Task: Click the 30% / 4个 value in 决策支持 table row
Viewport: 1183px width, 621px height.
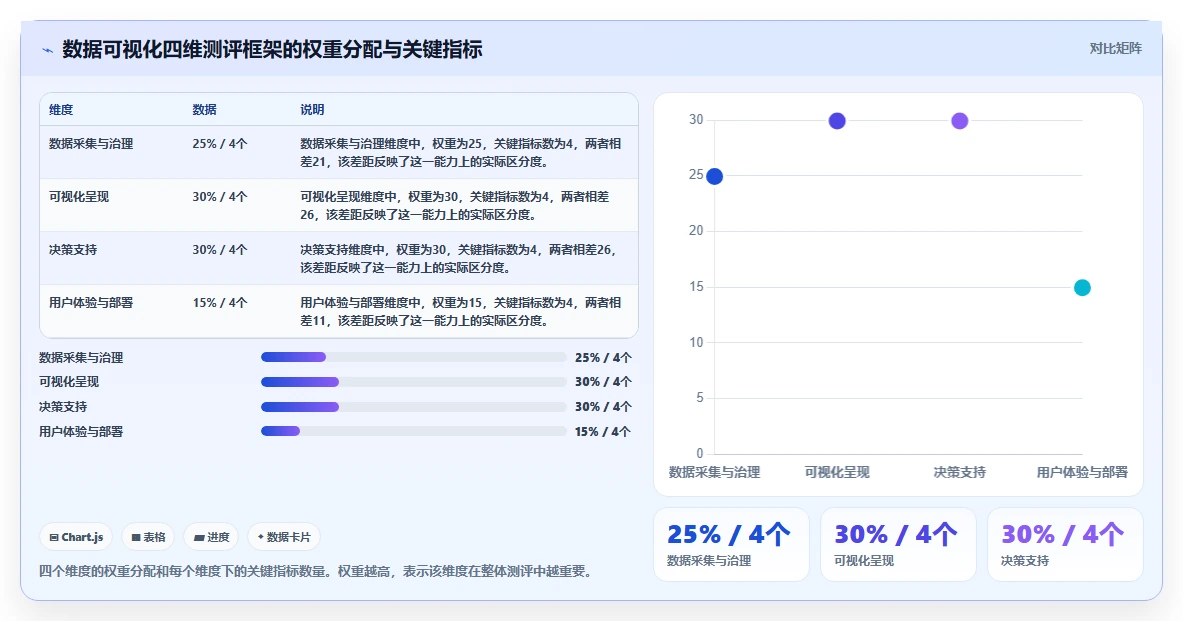Action: pos(220,249)
